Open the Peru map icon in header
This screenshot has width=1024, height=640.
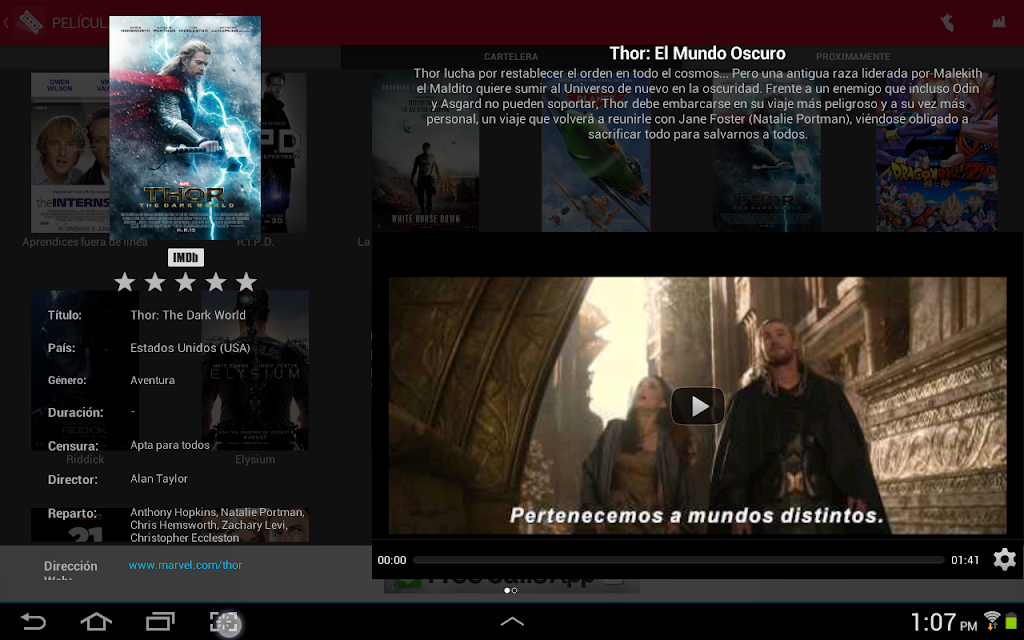click(x=947, y=23)
